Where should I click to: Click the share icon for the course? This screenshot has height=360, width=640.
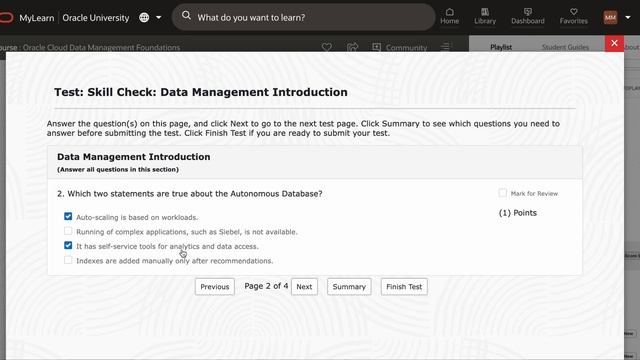pyautogui.click(x=352, y=47)
